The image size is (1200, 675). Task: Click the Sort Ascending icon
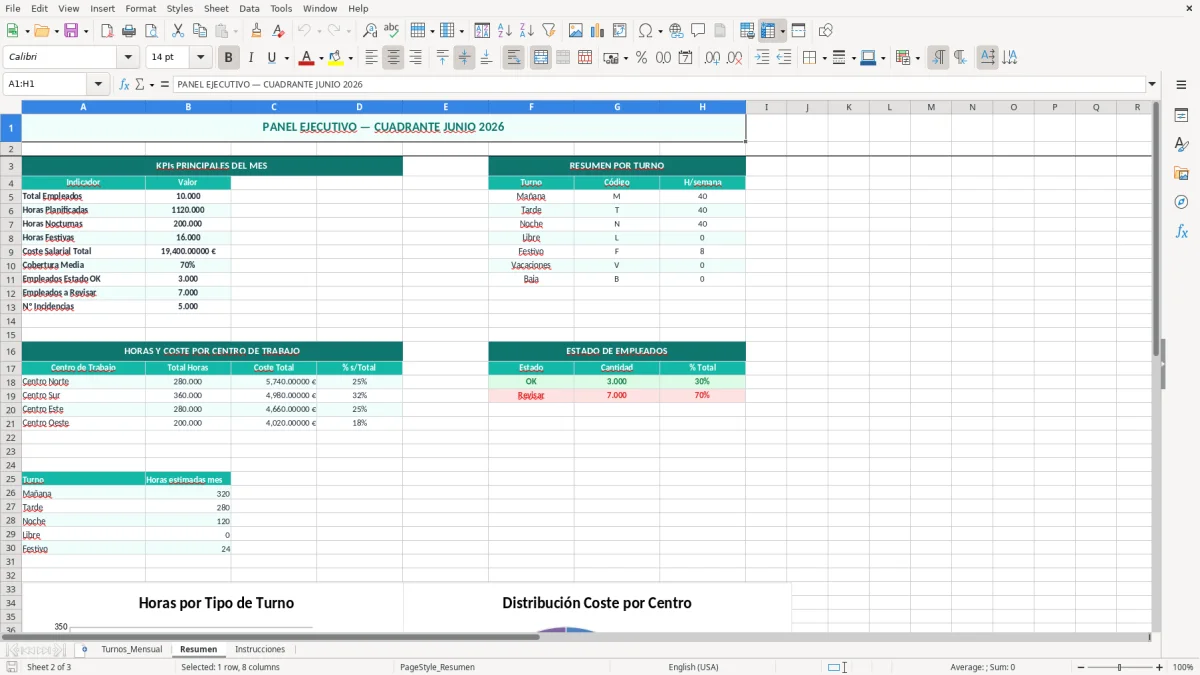point(504,31)
